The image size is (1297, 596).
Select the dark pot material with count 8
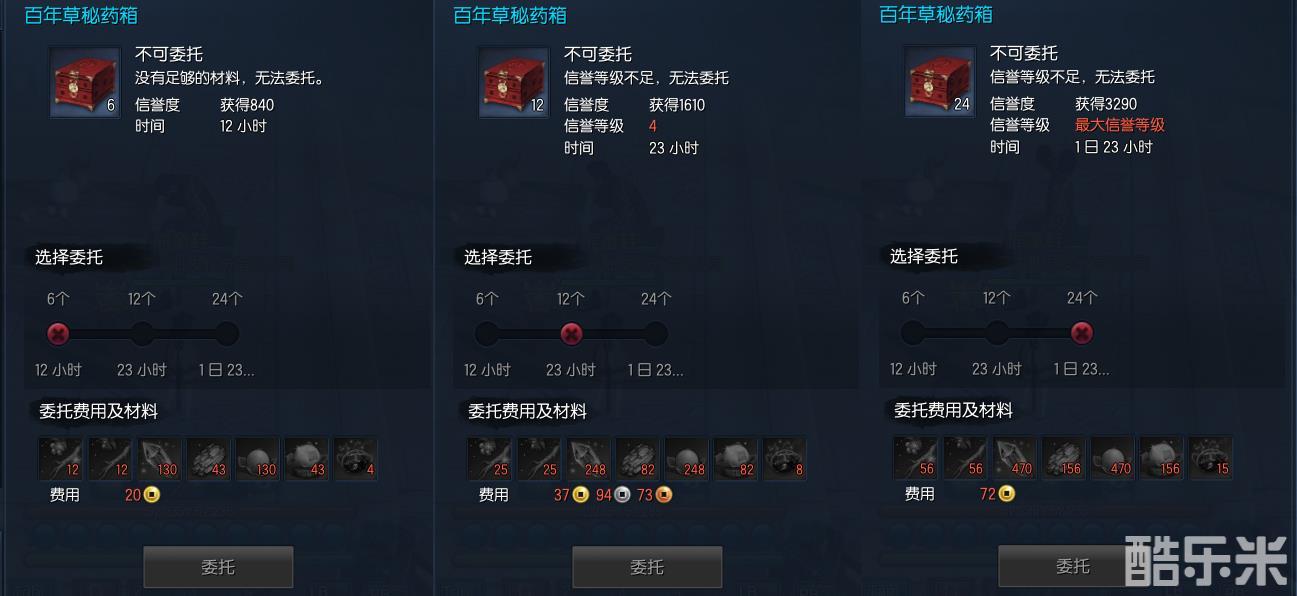click(x=784, y=459)
